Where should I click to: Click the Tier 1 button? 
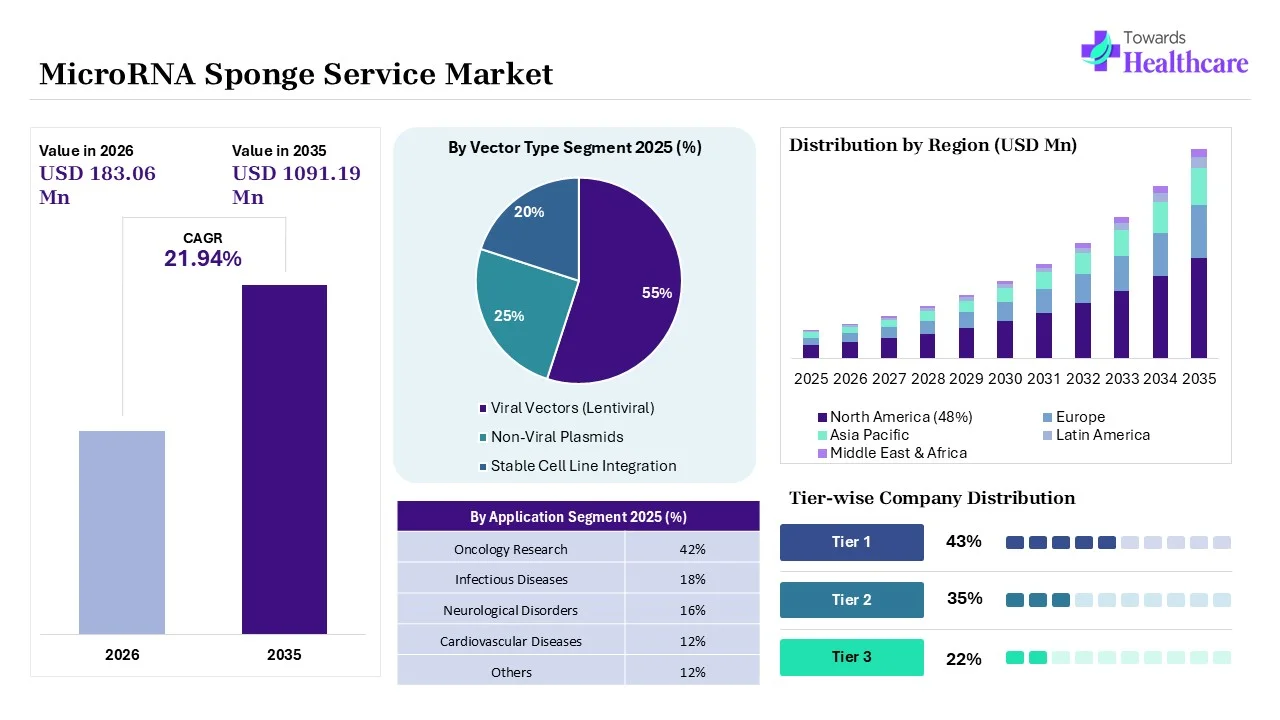coord(852,542)
